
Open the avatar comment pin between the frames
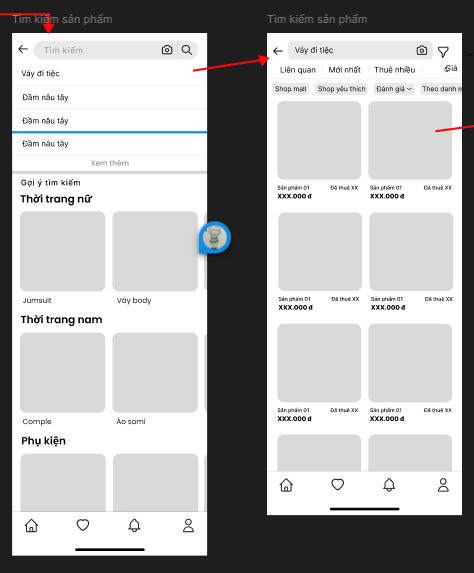(215, 238)
